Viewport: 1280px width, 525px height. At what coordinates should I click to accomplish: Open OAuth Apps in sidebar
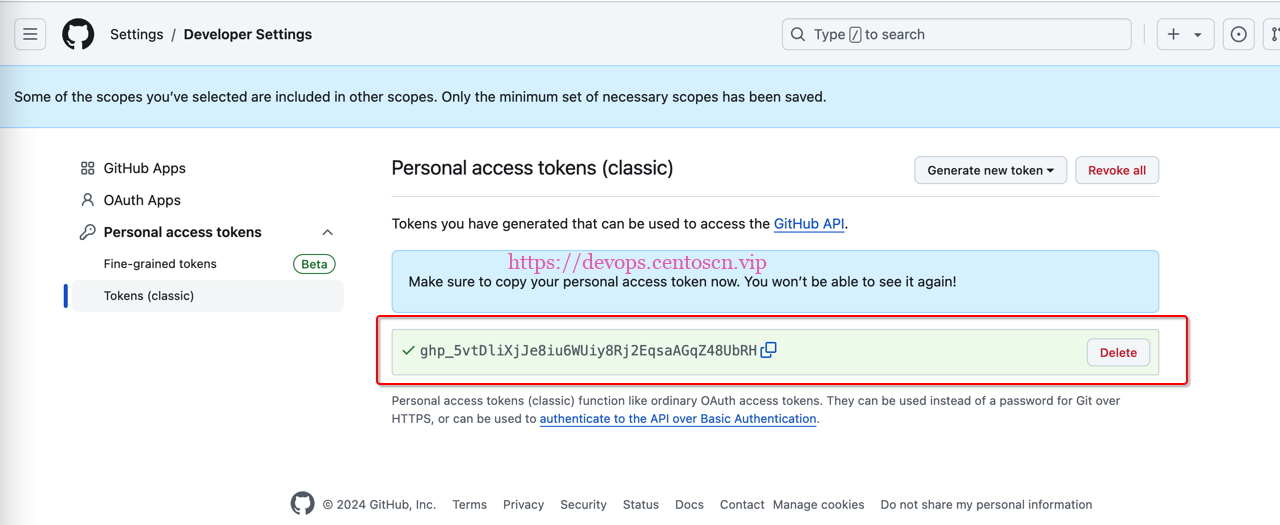(142, 200)
